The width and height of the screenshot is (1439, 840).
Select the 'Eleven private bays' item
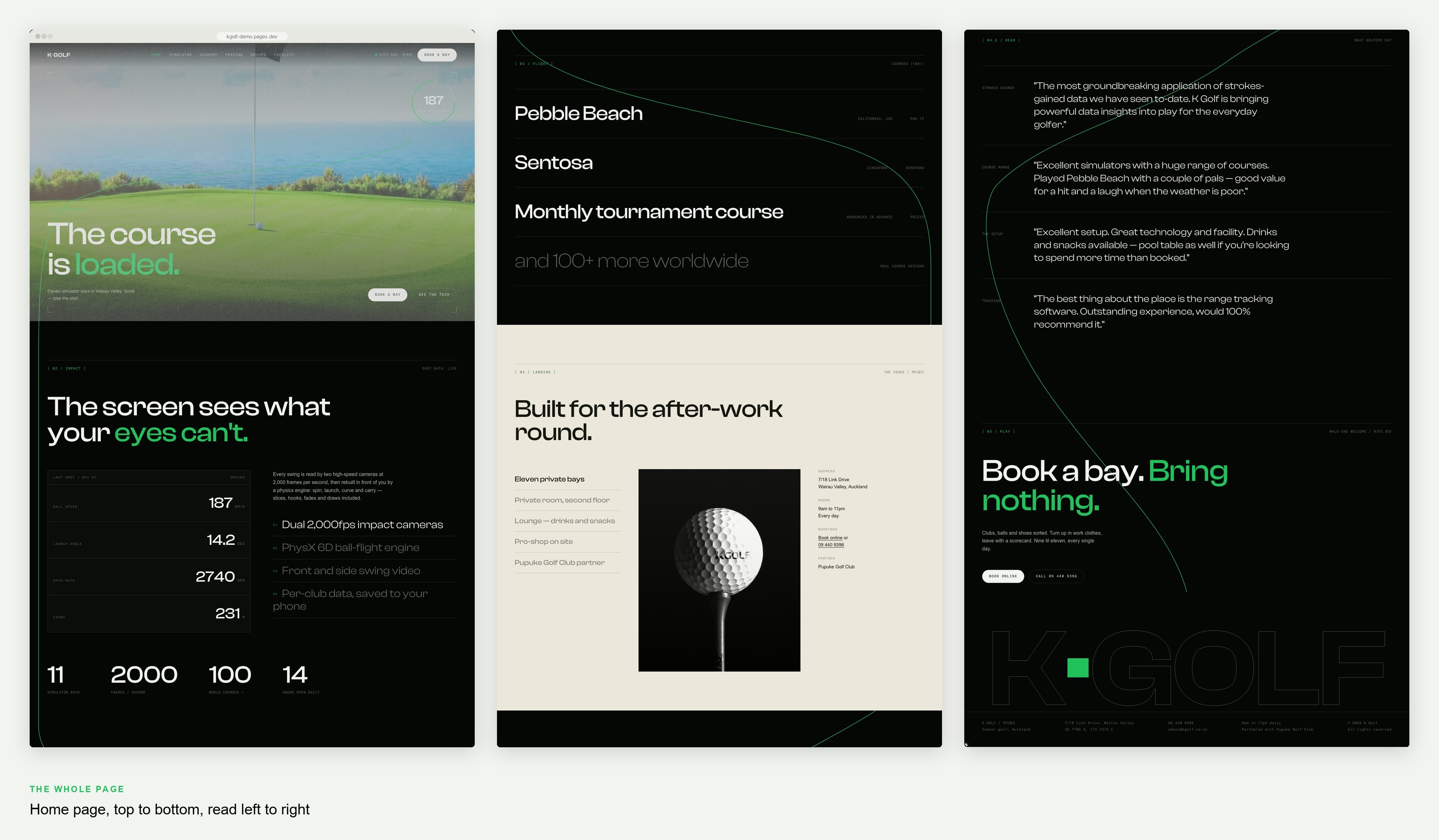(x=567, y=479)
